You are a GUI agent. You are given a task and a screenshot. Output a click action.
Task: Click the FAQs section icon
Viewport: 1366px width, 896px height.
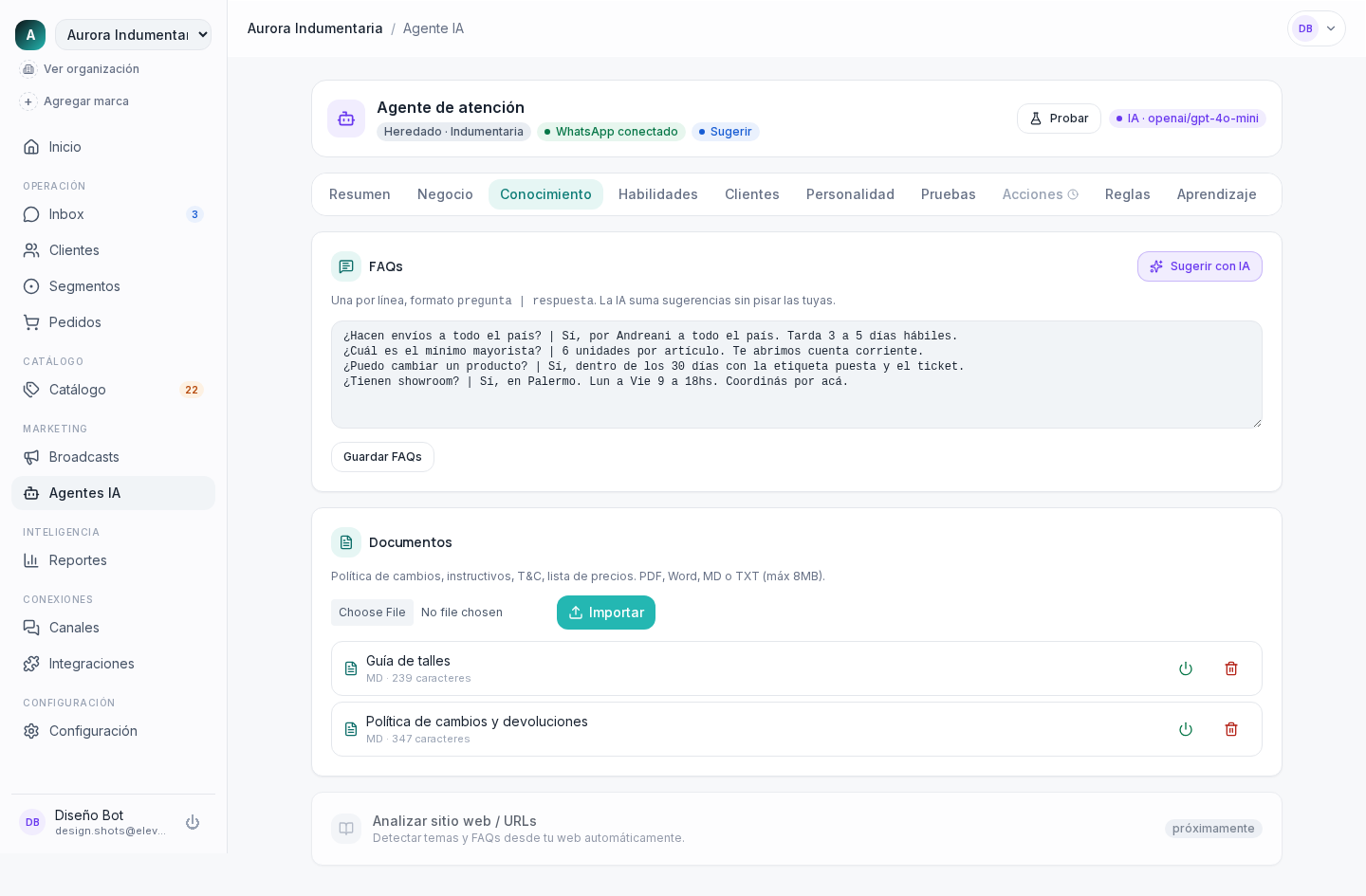[x=346, y=266]
